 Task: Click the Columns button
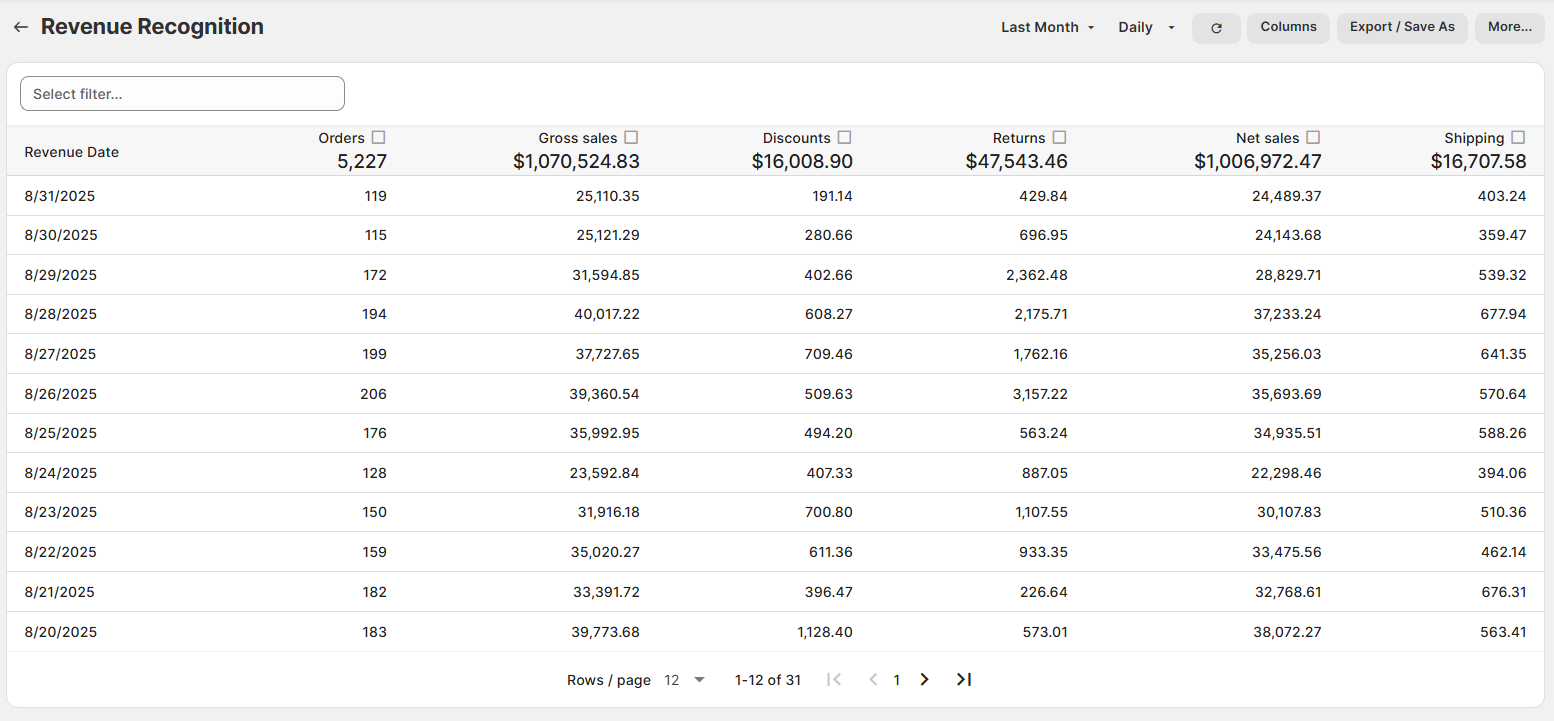(1288, 28)
